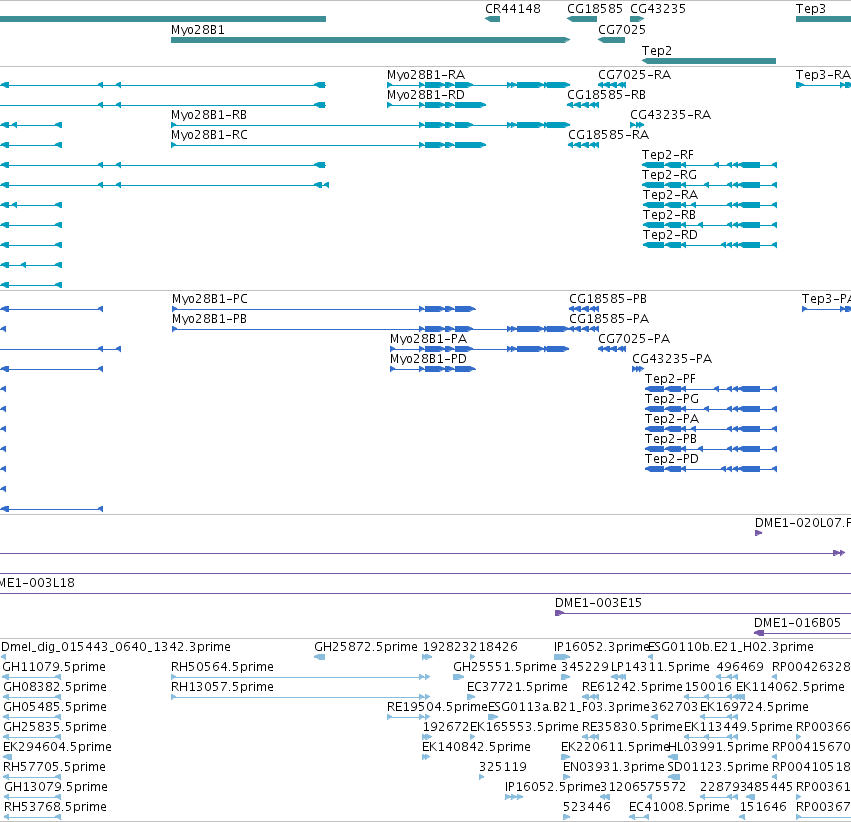Select EST RH13057.5prime

click(x=301, y=697)
